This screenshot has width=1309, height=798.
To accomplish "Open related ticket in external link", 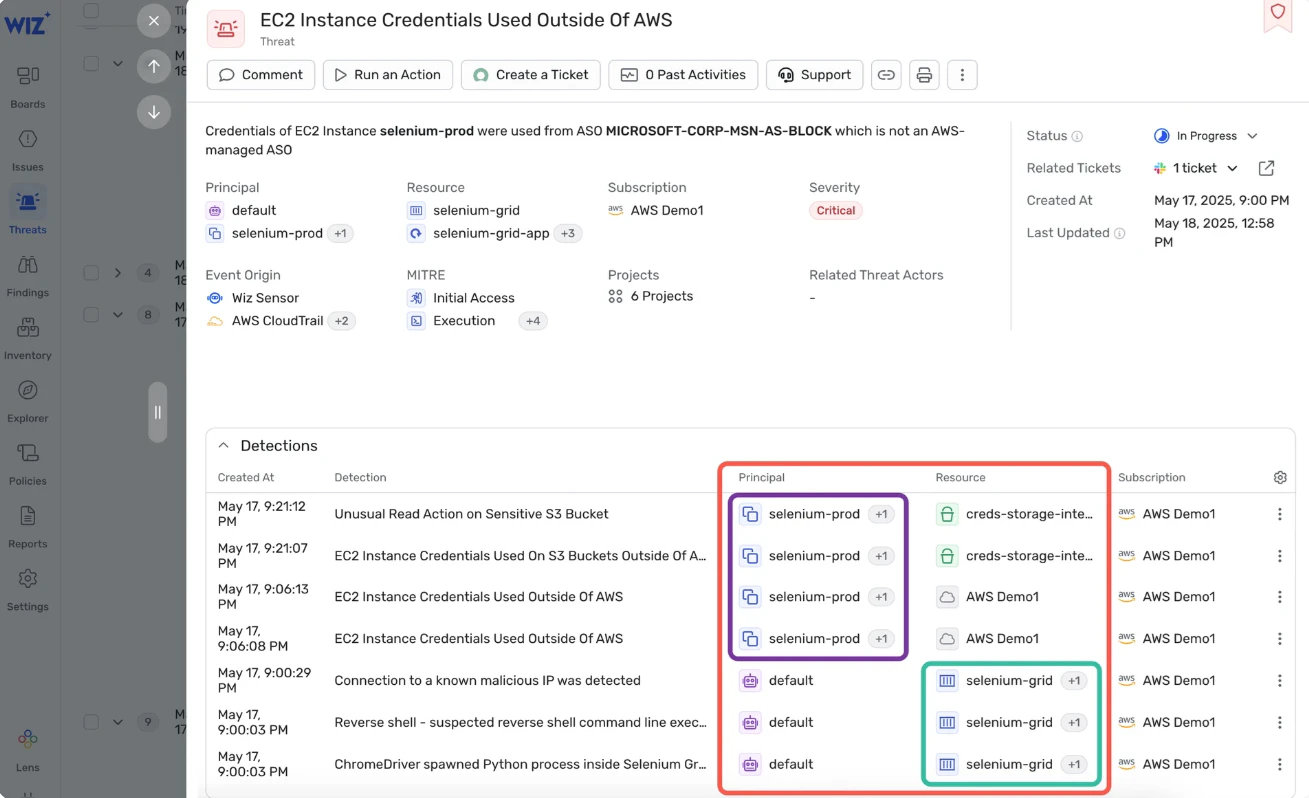I will [1266, 168].
